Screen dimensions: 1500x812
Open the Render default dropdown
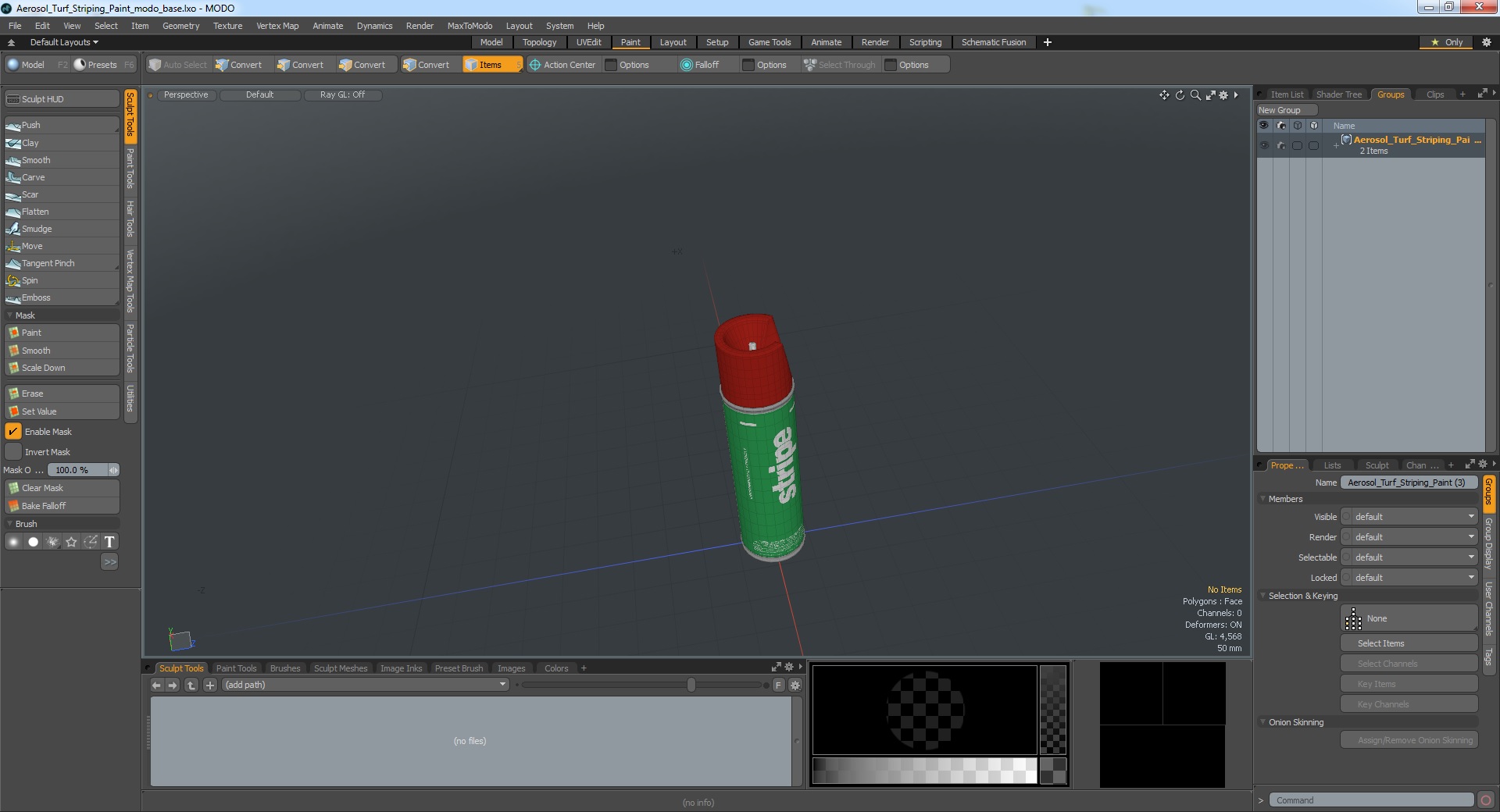pyautogui.click(x=1409, y=537)
